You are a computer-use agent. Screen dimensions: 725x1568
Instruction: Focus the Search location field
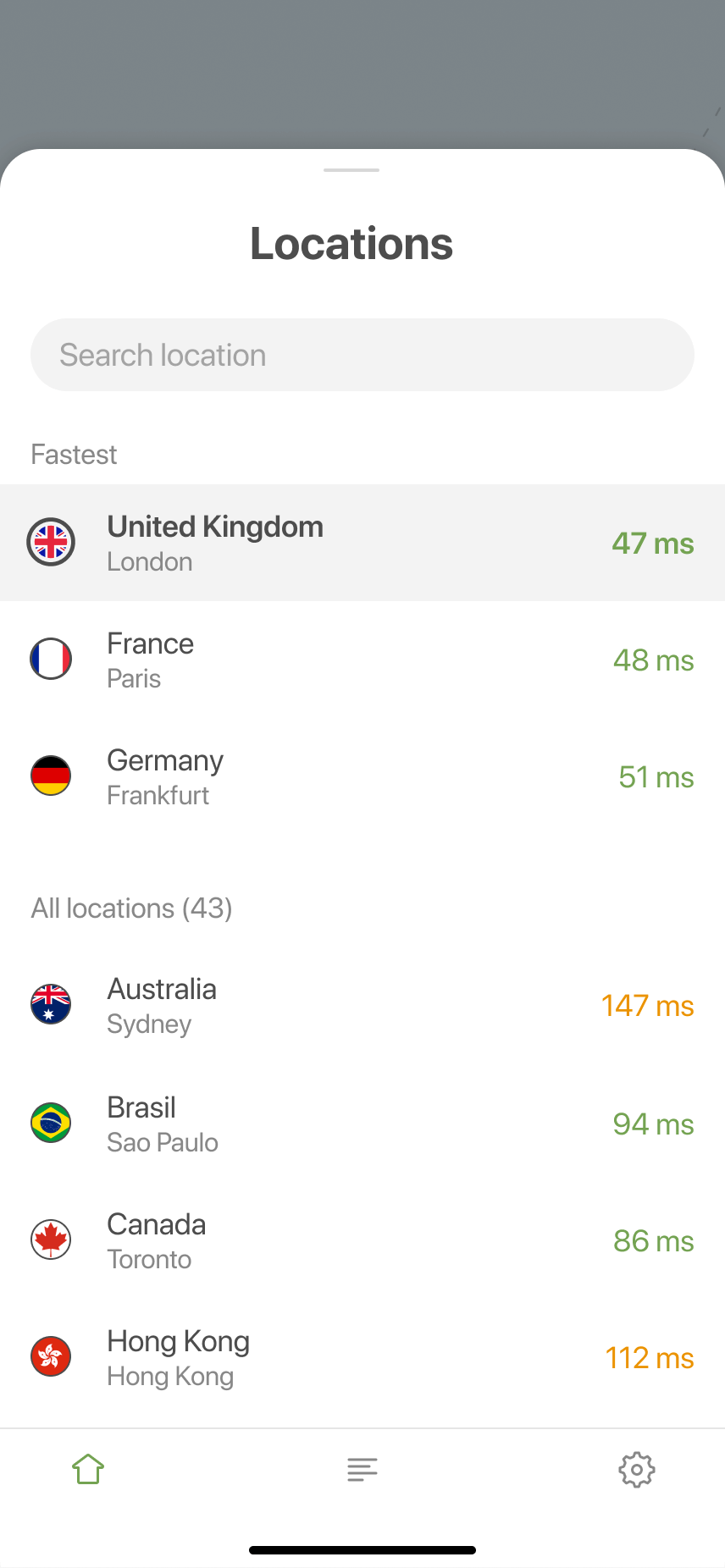point(362,355)
